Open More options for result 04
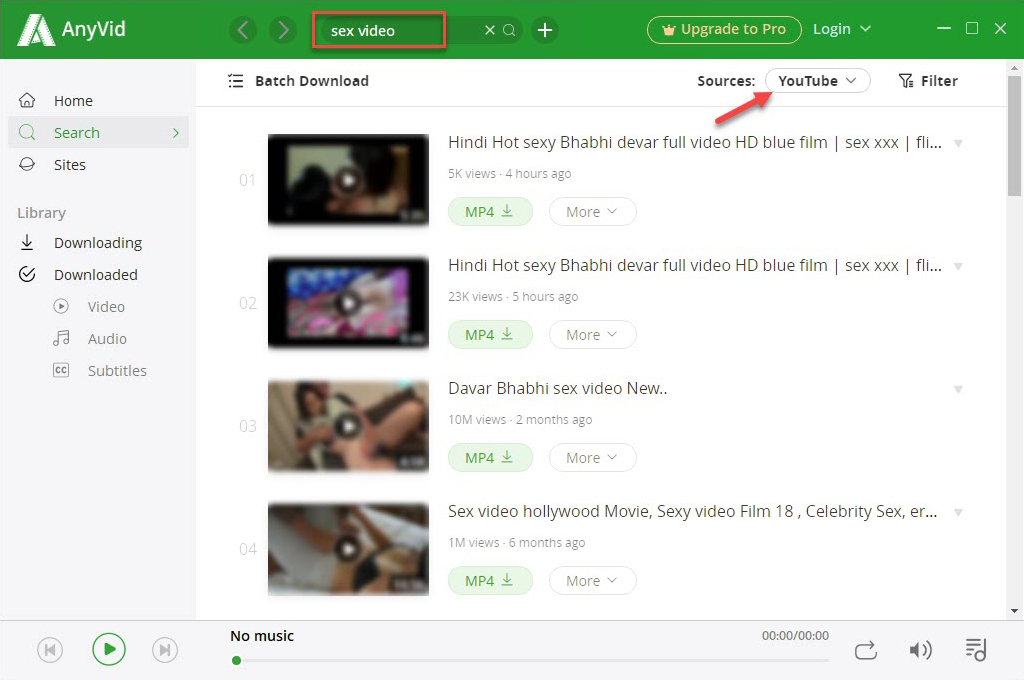This screenshot has width=1024, height=680. (592, 581)
